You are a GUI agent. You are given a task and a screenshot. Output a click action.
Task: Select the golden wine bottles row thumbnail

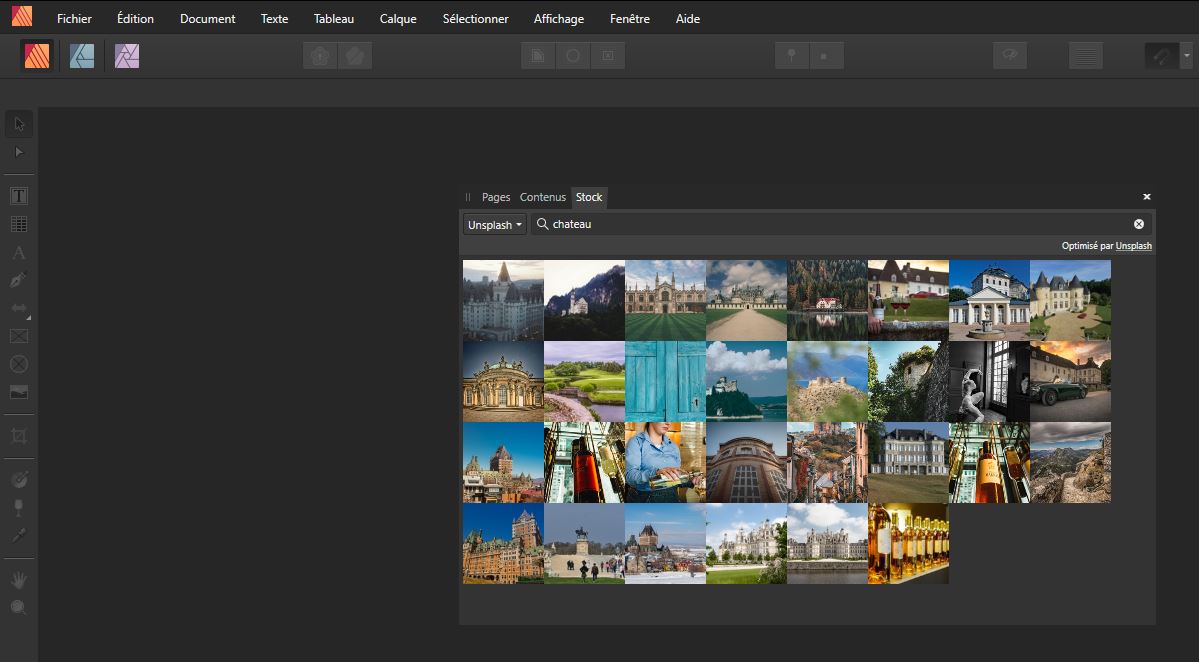[908, 544]
